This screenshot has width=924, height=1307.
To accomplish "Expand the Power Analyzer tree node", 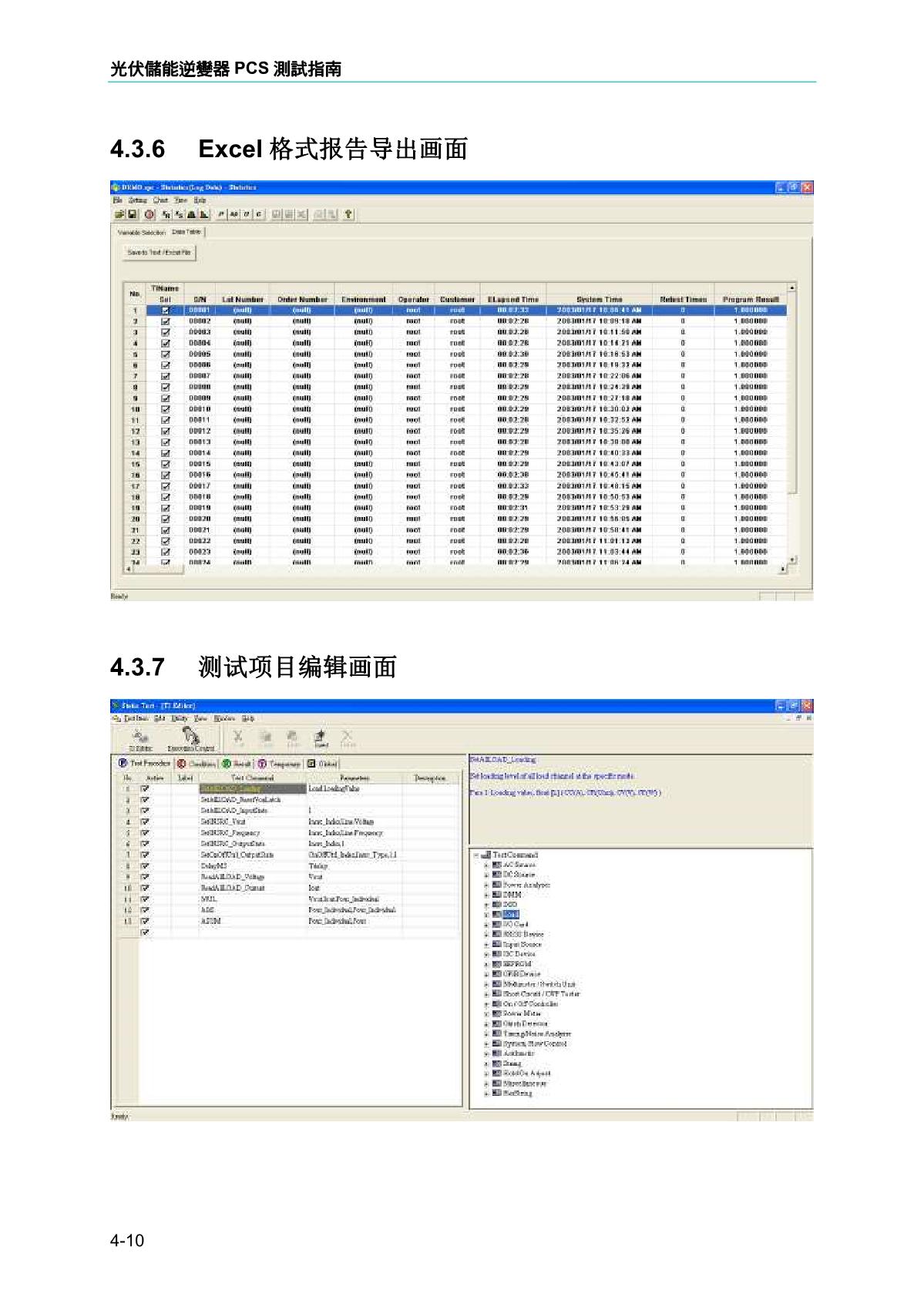I will (x=486, y=885).
